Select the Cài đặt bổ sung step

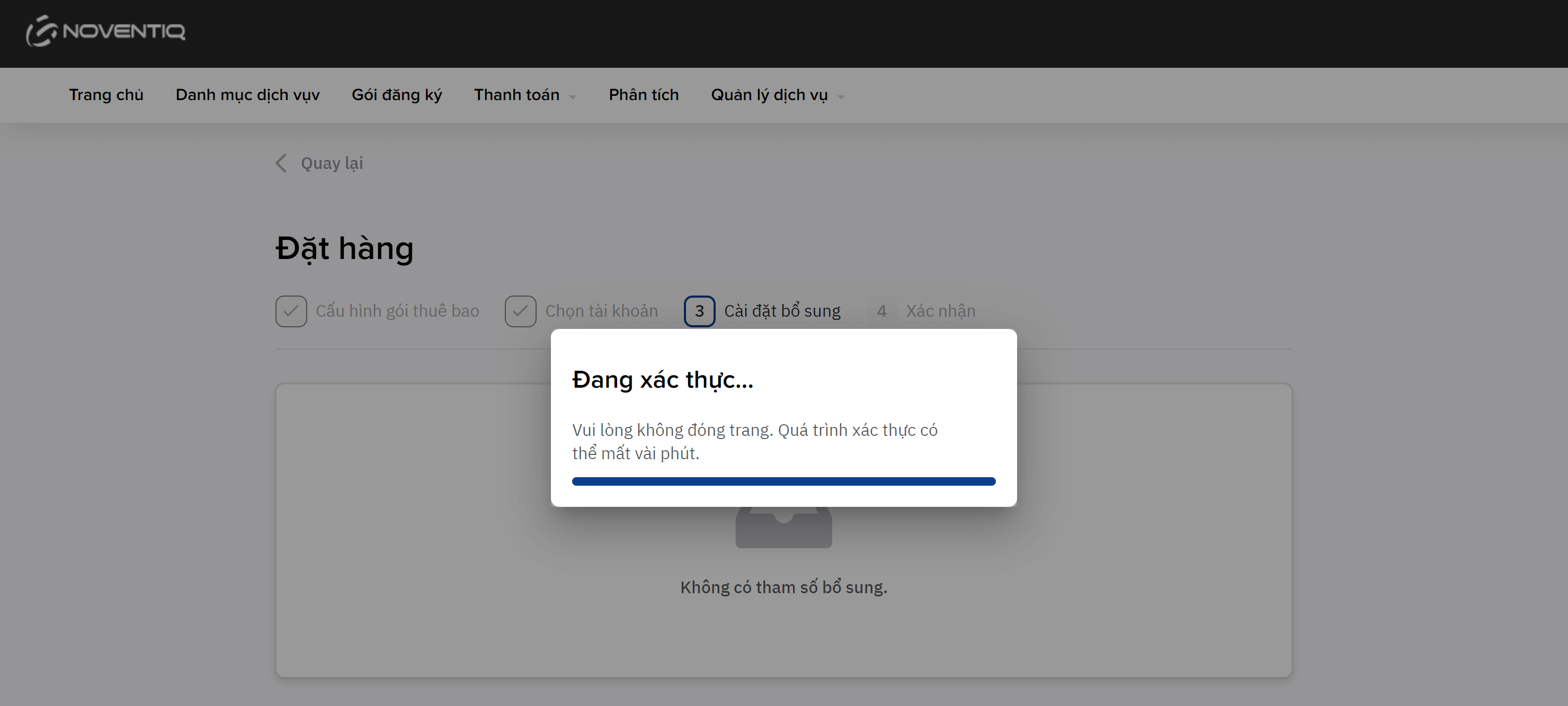pos(782,311)
